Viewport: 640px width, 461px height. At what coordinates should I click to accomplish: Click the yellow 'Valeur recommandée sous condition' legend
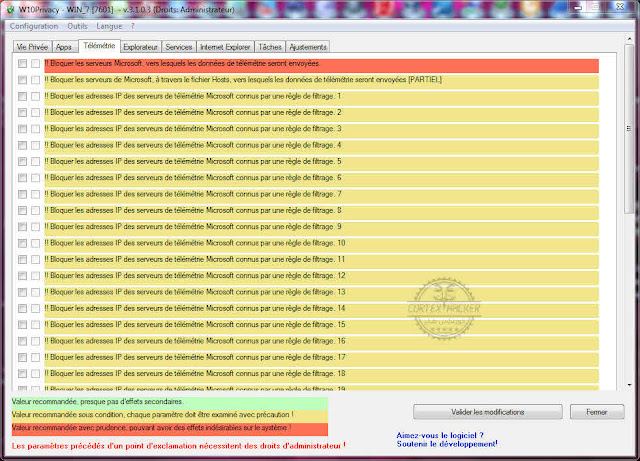pos(169,415)
